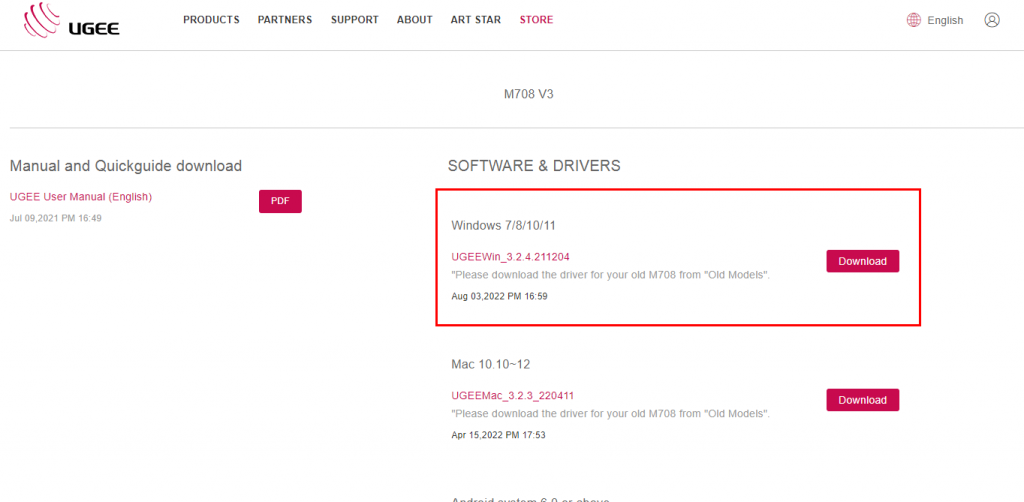Visit the STORE link
Viewport: 1024px width, 502px height.
(536, 20)
